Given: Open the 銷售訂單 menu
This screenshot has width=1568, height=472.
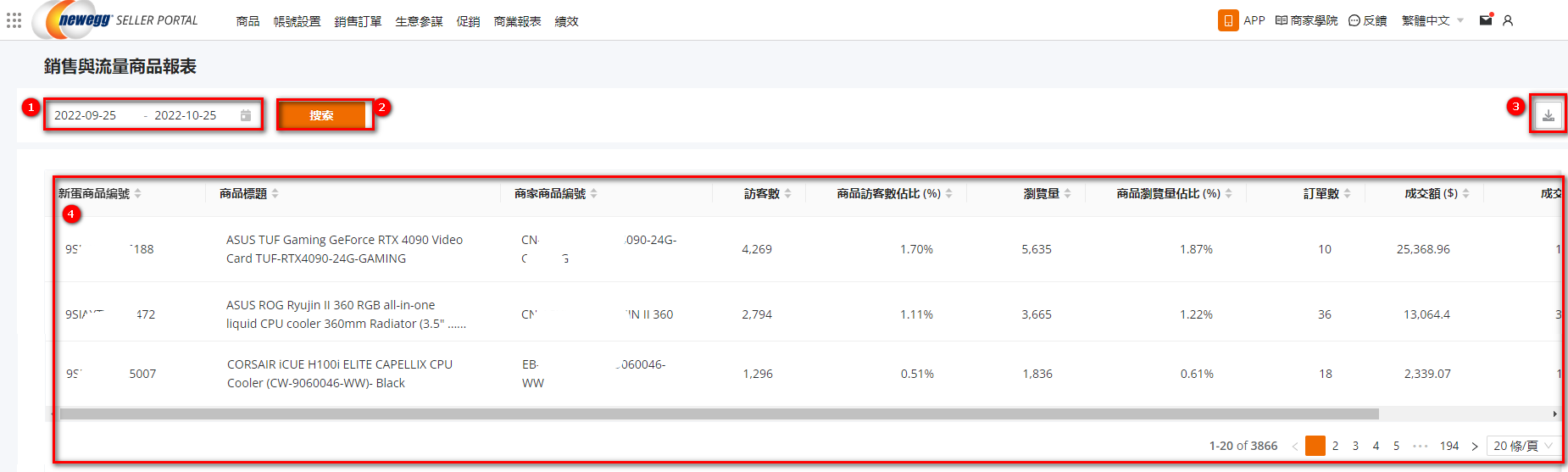Looking at the screenshot, I should [x=358, y=21].
